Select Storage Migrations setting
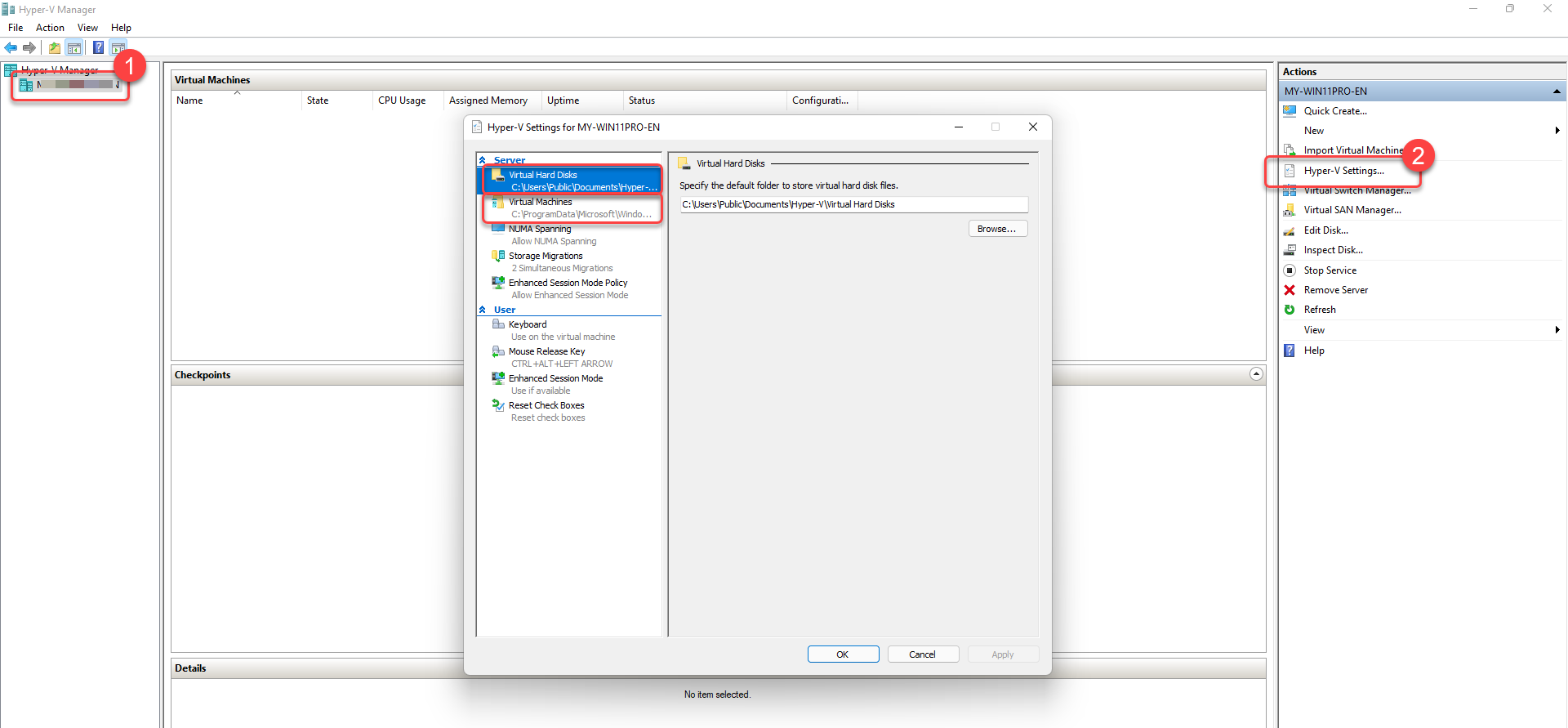The image size is (1568, 728). (x=569, y=261)
